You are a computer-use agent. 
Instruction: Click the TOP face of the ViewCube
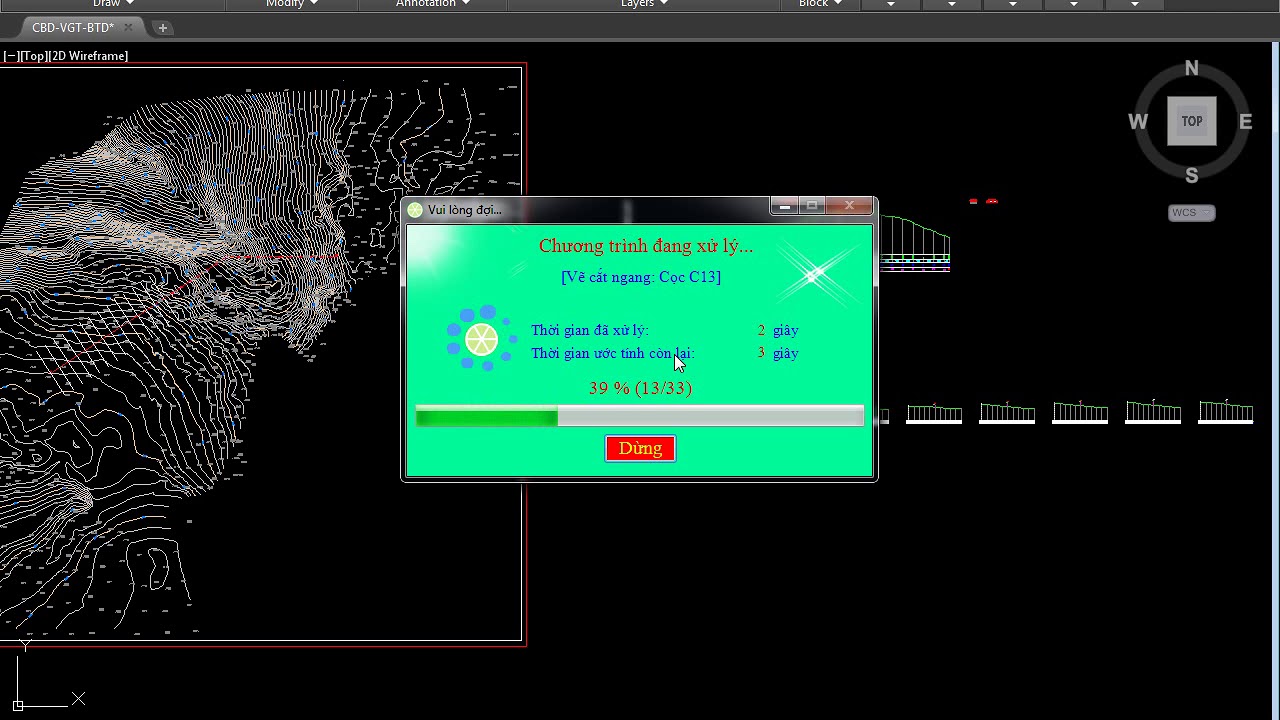[x=1192, y=121]
